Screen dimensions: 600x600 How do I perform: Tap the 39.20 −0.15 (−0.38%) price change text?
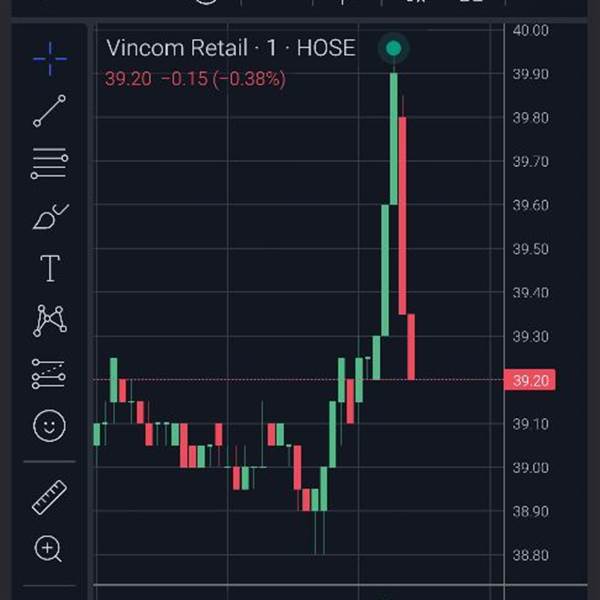(195, 79)
